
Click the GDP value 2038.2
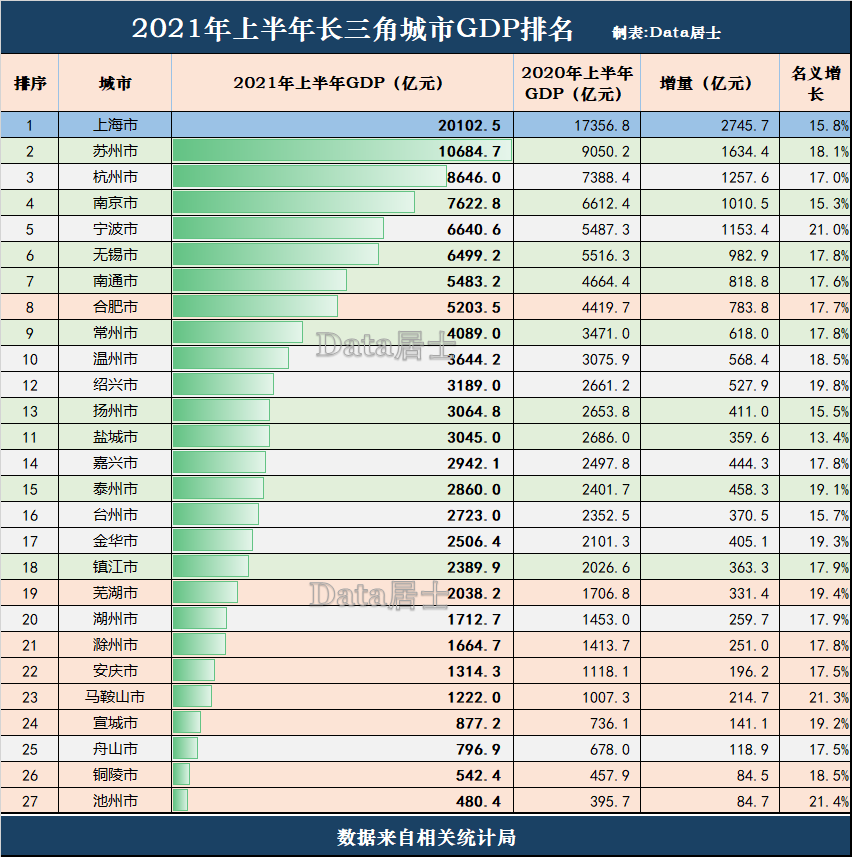(473, 594)
